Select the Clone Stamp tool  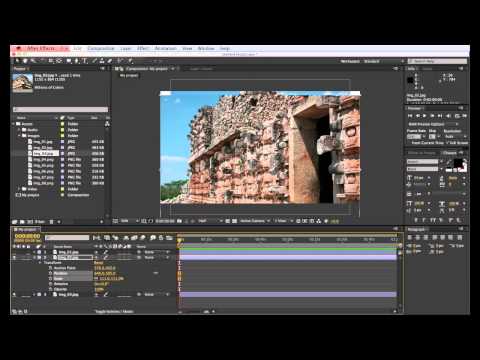[x=102, y=61]
